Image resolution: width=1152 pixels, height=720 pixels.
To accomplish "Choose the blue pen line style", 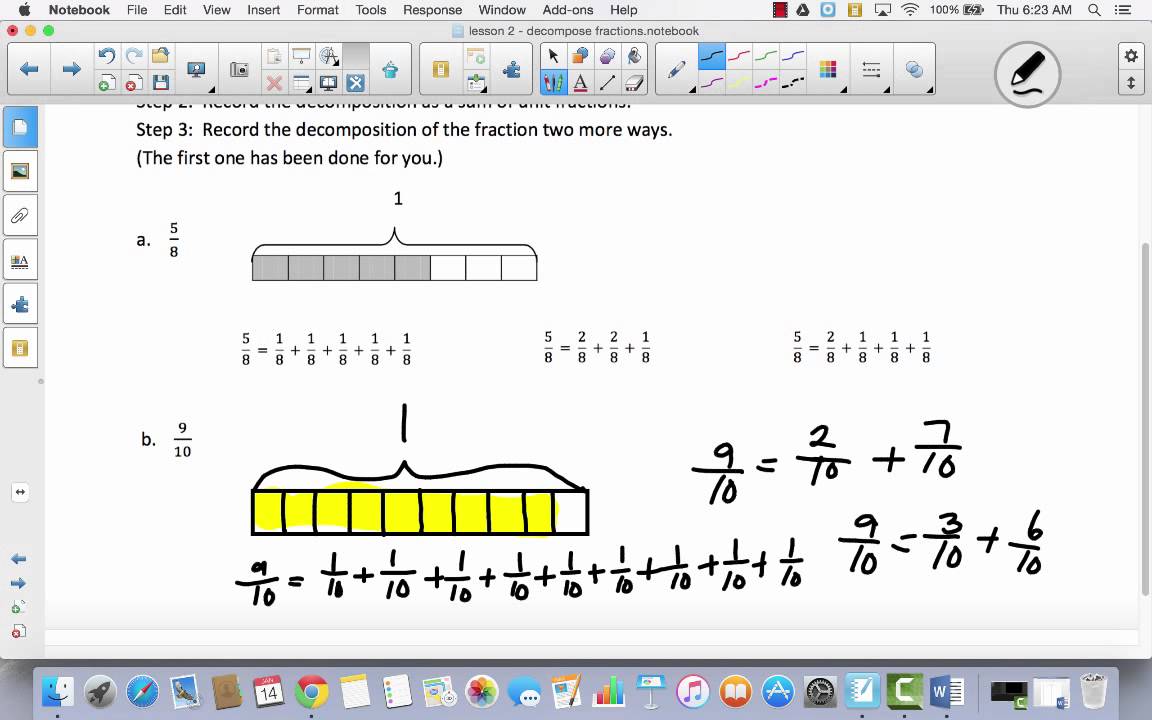I will point(793,57).
